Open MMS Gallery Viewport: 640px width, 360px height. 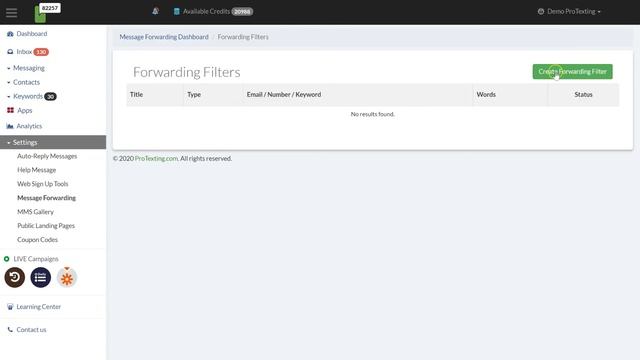35,212
